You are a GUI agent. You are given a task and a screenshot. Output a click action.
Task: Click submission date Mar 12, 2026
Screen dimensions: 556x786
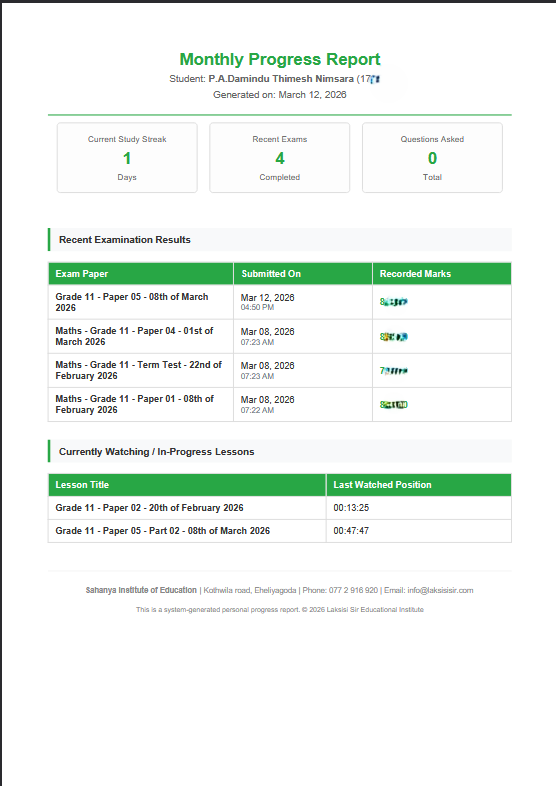tap(267, 298)
